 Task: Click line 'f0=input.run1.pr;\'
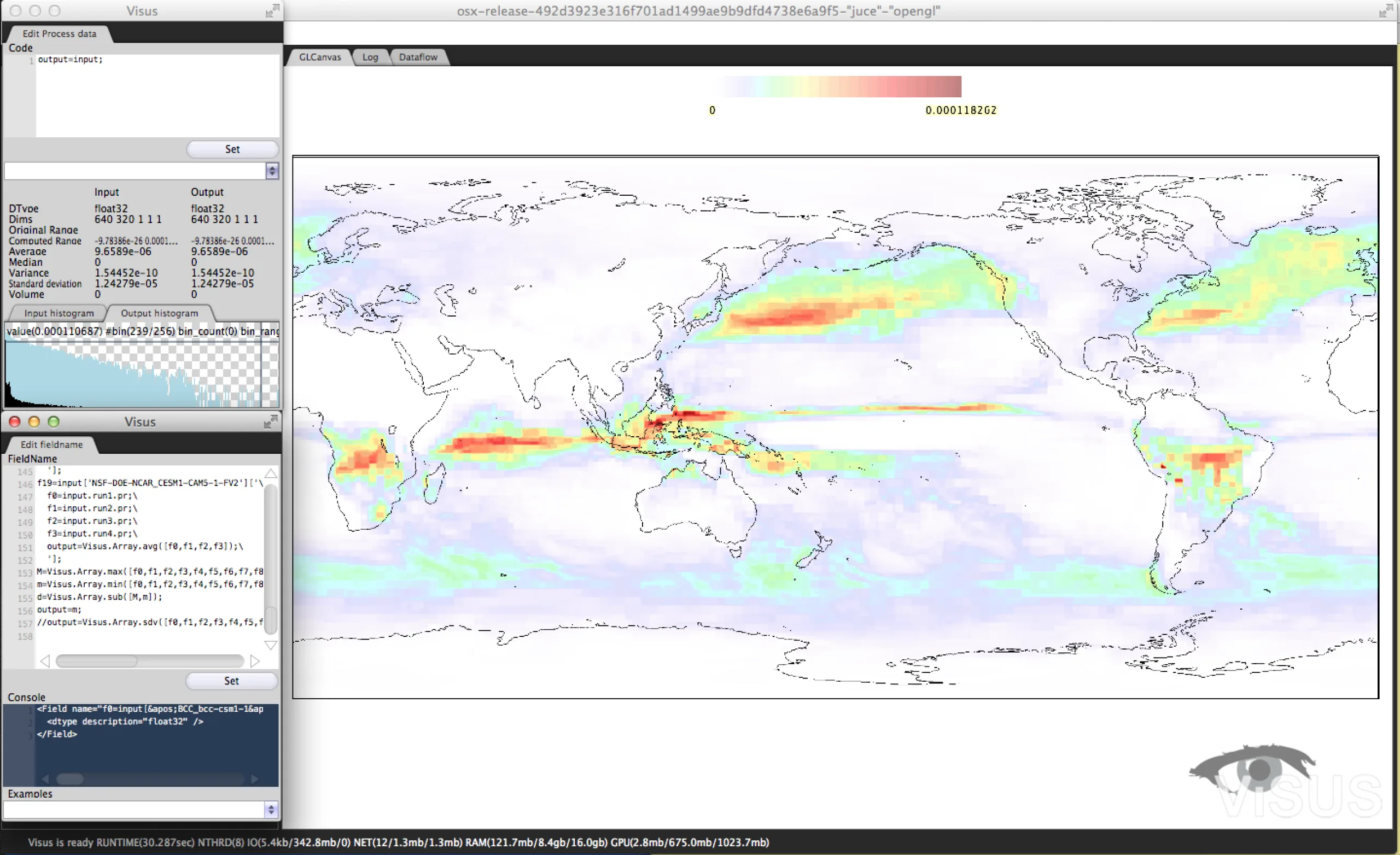92,496
